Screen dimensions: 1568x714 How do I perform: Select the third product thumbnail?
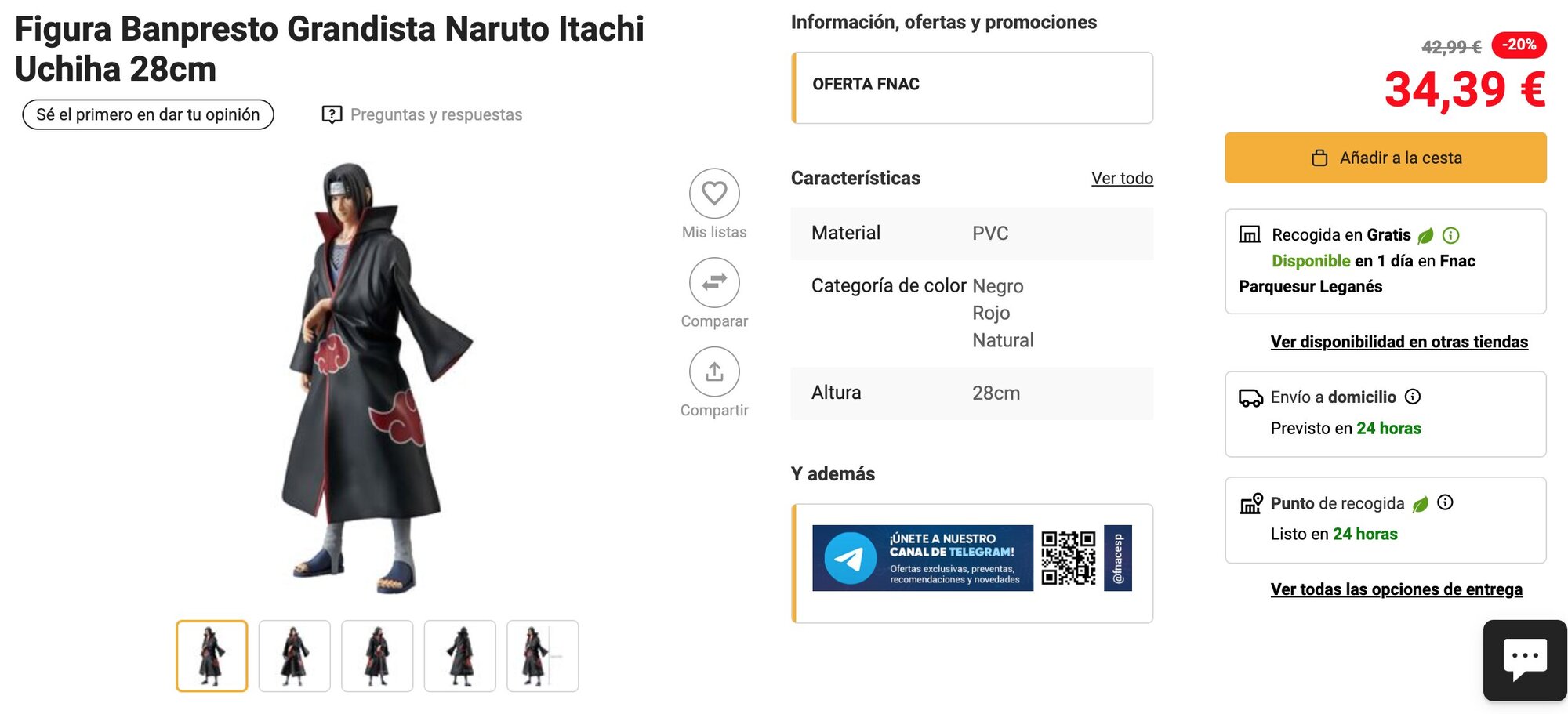[377, 656]
